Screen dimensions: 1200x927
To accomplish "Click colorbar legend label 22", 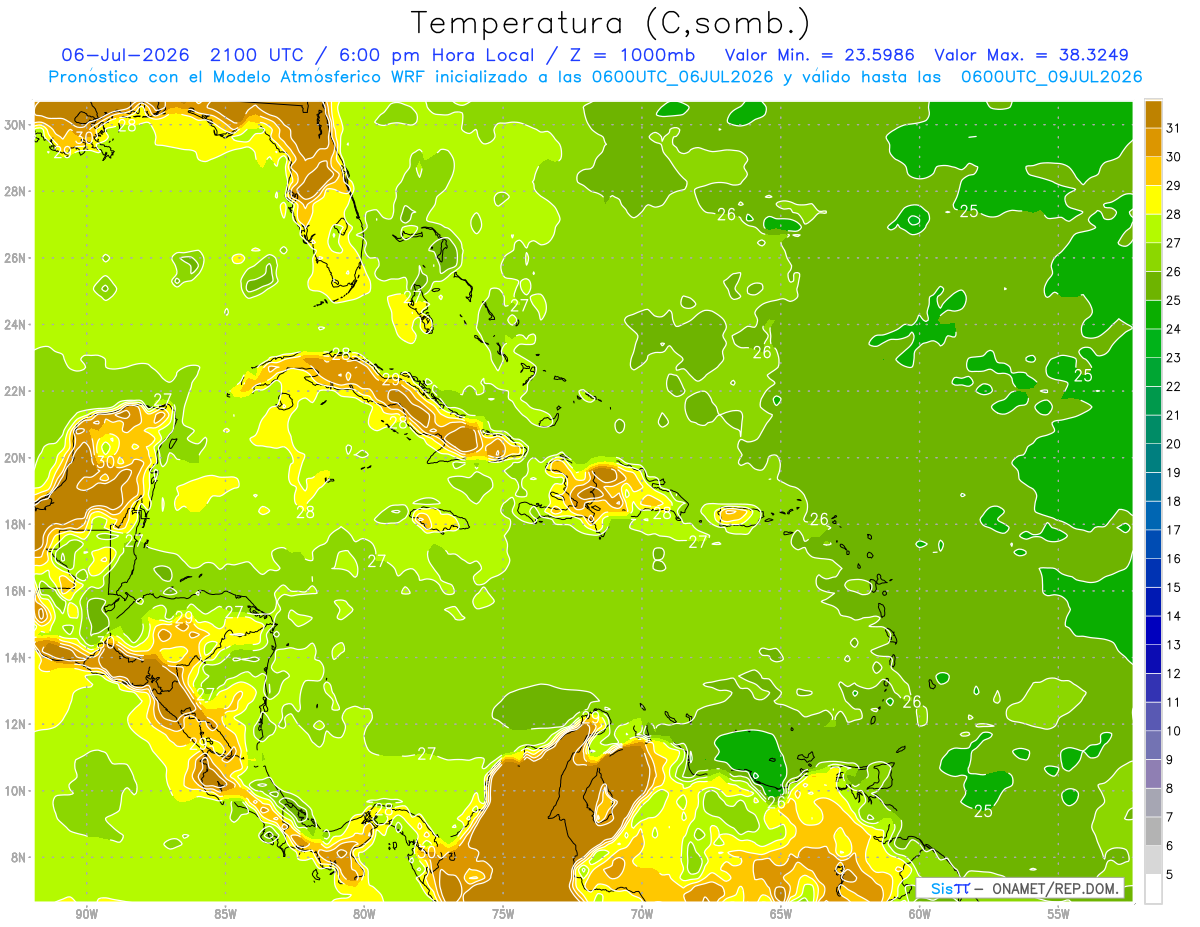I will point(1174,386).
